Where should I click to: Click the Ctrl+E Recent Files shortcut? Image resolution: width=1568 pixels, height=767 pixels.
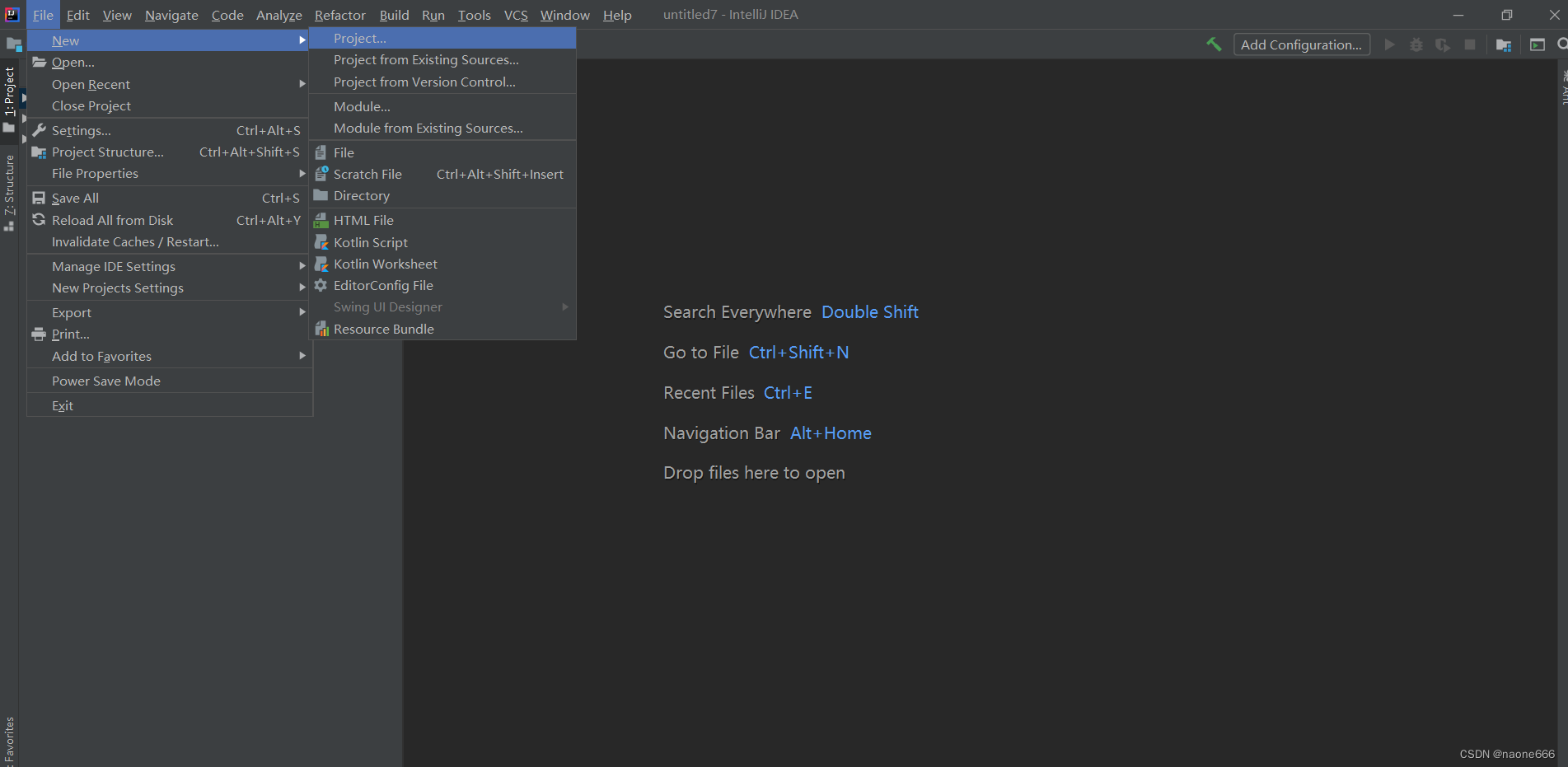(x=788, y=393)
